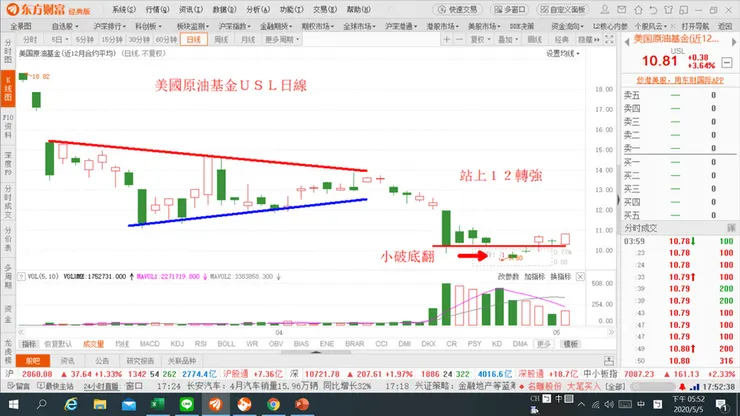Open 分时成交 sidebar tab

[x=8, y=202]
